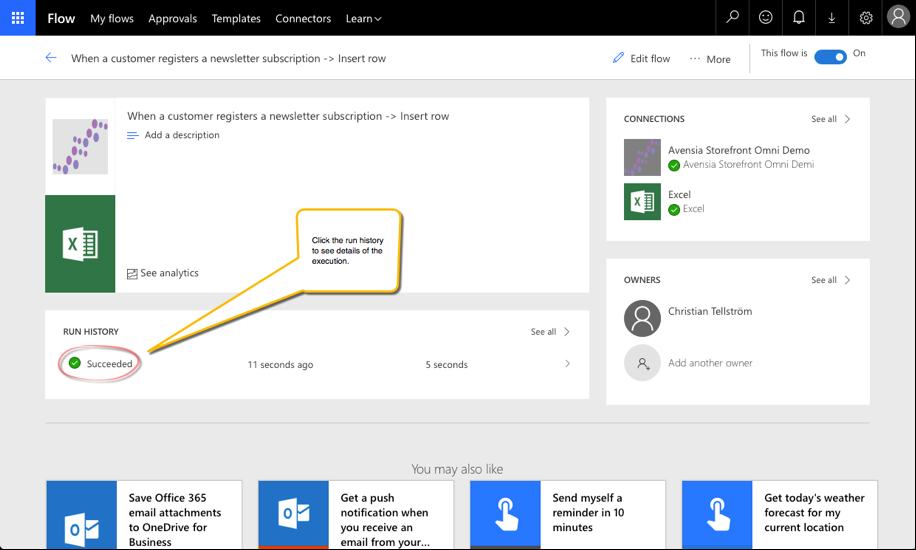
Task: Click the download arrow icon
Action: pyautogui.click(x=832, y=18)
